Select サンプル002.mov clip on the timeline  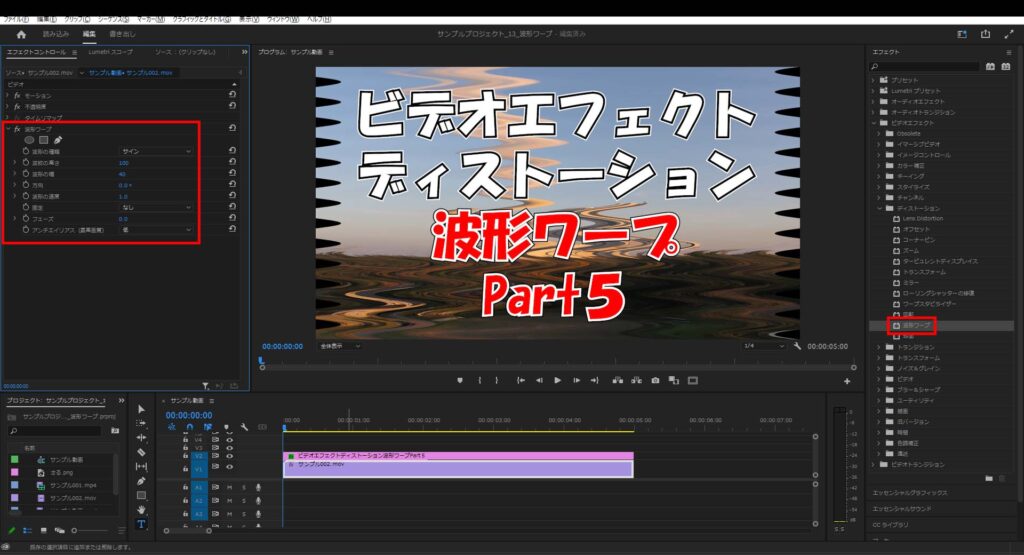458,469
